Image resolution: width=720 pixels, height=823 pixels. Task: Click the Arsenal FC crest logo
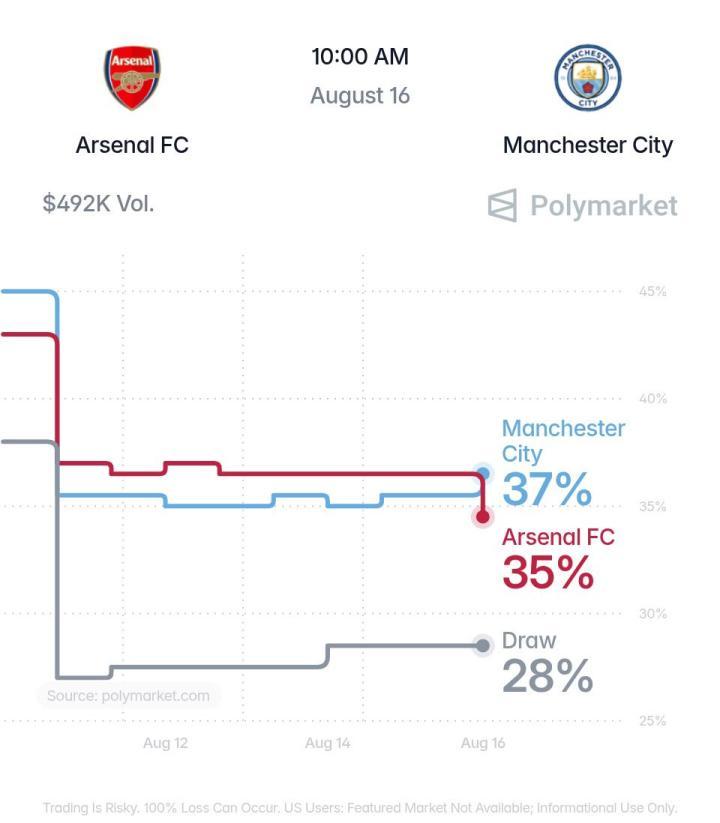132,78
